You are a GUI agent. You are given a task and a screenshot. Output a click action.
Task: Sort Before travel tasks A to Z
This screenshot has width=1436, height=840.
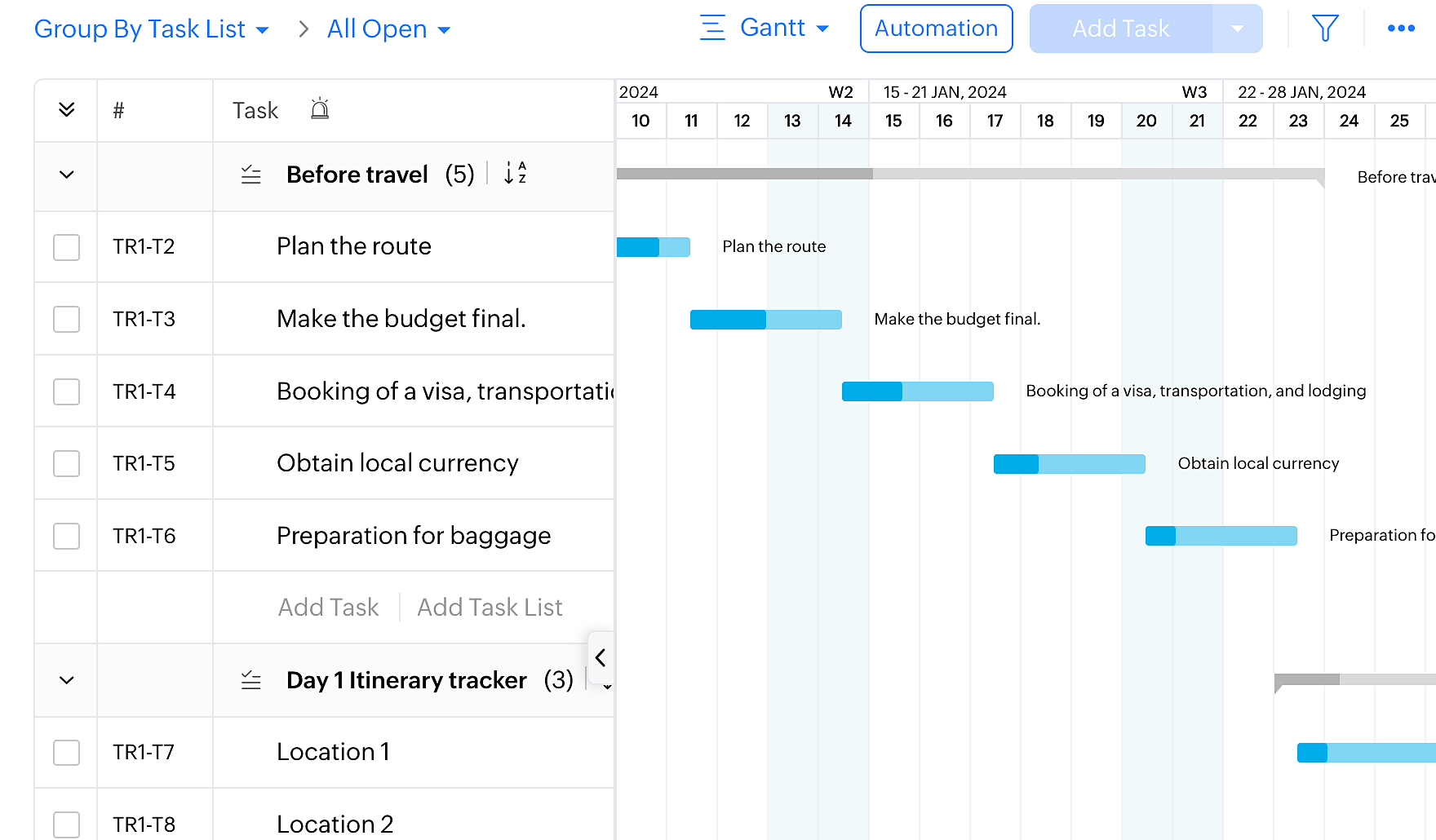(515, 173)
